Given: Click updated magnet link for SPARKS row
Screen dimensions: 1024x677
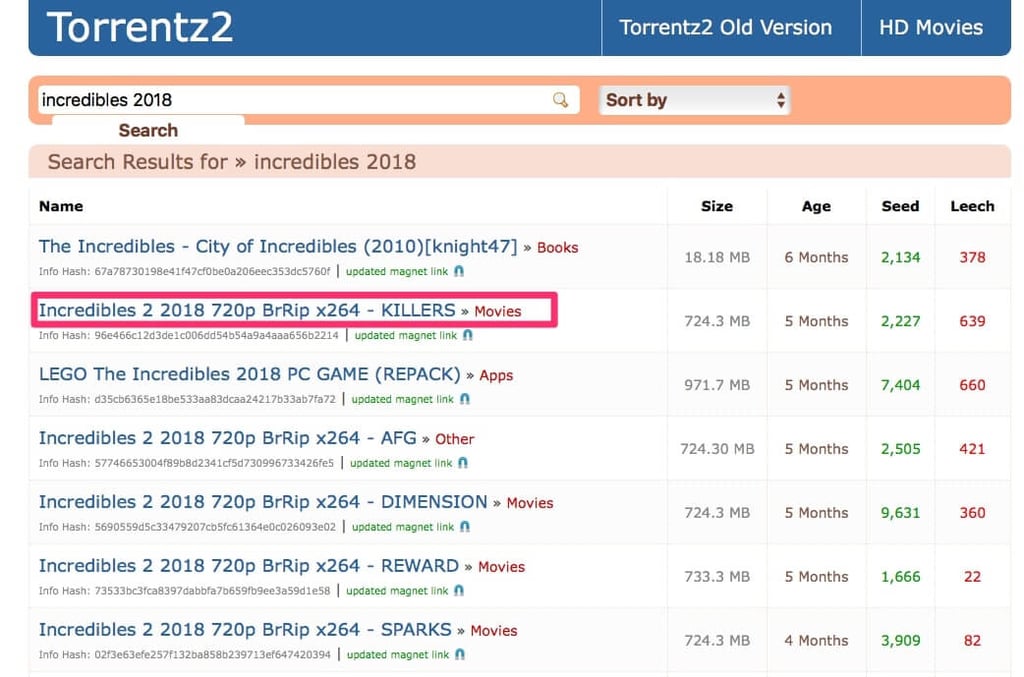Looking at the screenshot, I should pyautogui.click(x=398, y=654).
